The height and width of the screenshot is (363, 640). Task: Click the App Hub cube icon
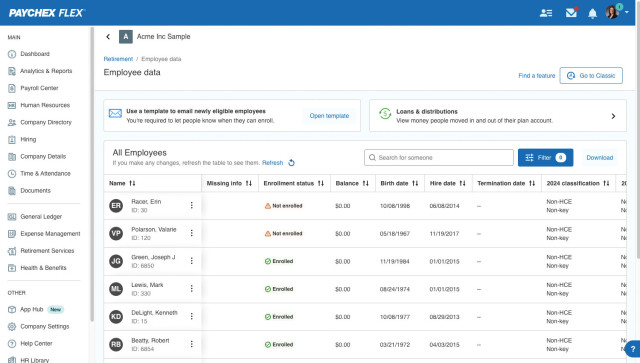[12, 310]
